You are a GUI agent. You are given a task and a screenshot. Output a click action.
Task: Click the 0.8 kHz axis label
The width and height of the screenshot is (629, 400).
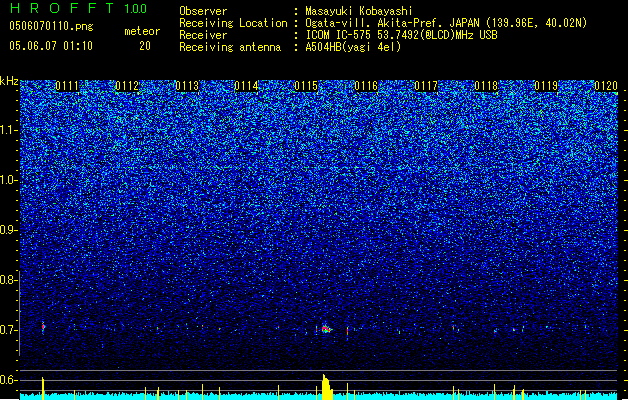(x=8, y=280)
